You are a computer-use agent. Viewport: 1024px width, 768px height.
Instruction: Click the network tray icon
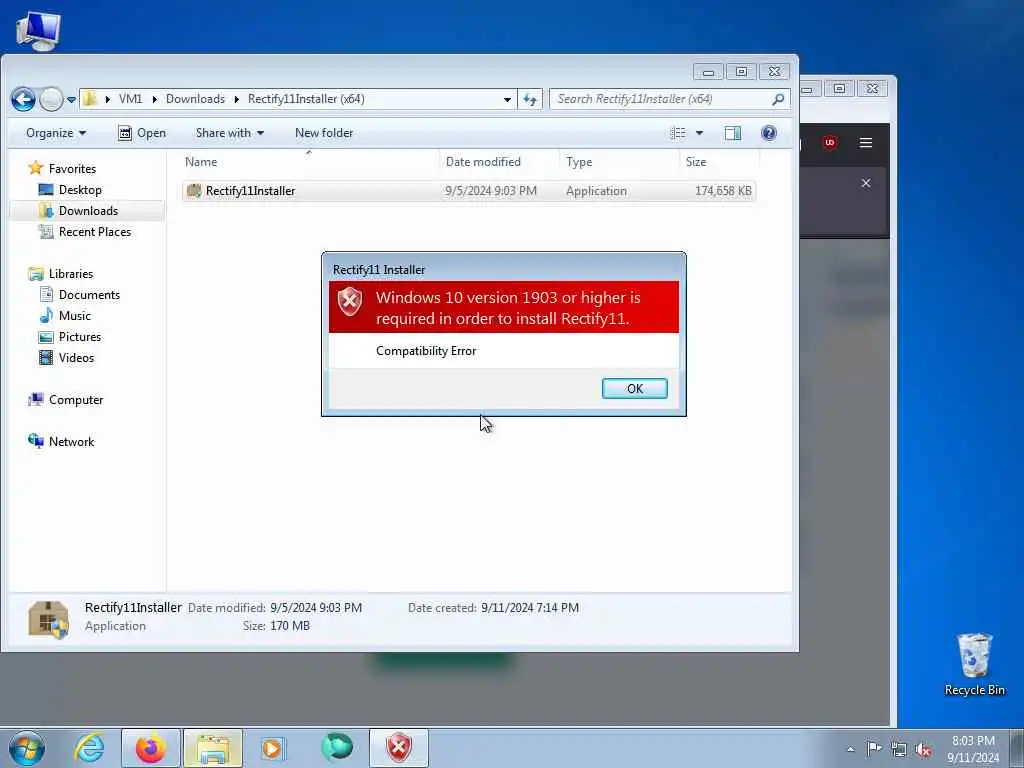coord(899,749)
